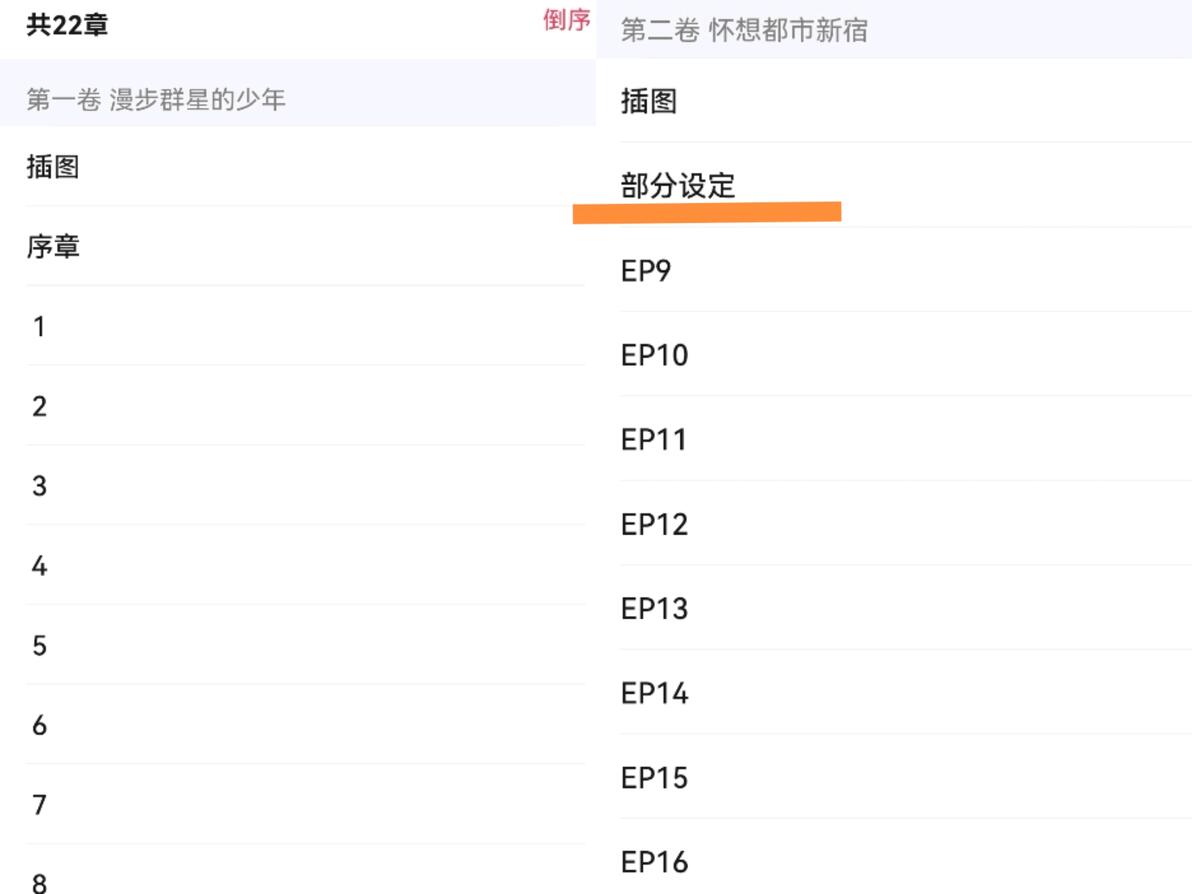This screenshot has width=1192, height=894.
Task: Open chapter 1 in volume one
Action: 305,326
